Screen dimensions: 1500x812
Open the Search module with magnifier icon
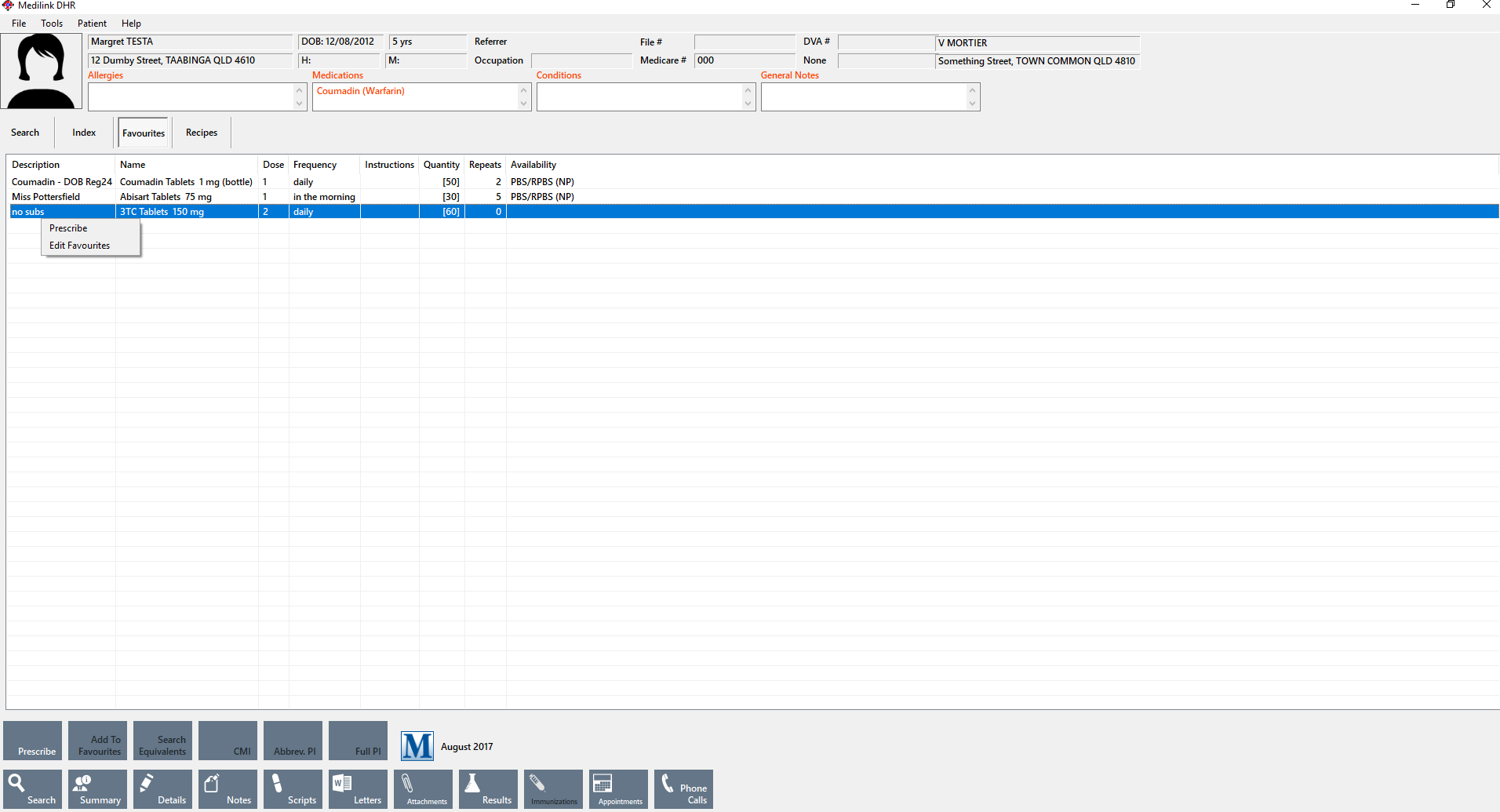pyautogui.click(x=32, y=788)
